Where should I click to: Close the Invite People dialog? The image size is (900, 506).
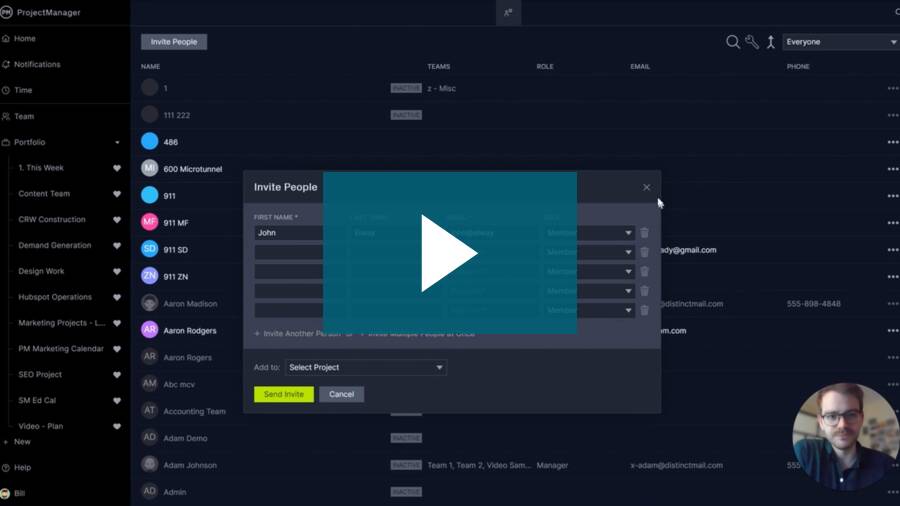coord(646,188)
